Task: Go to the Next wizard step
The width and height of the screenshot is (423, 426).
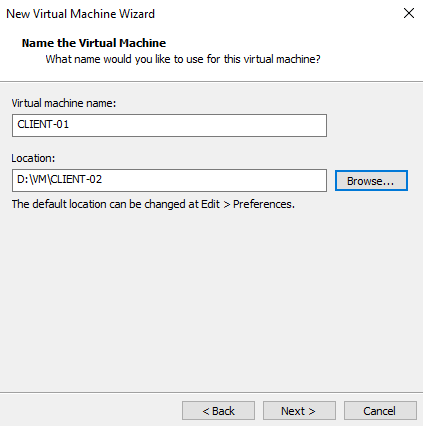Action: pyautogui.click(x=299, y=411)
